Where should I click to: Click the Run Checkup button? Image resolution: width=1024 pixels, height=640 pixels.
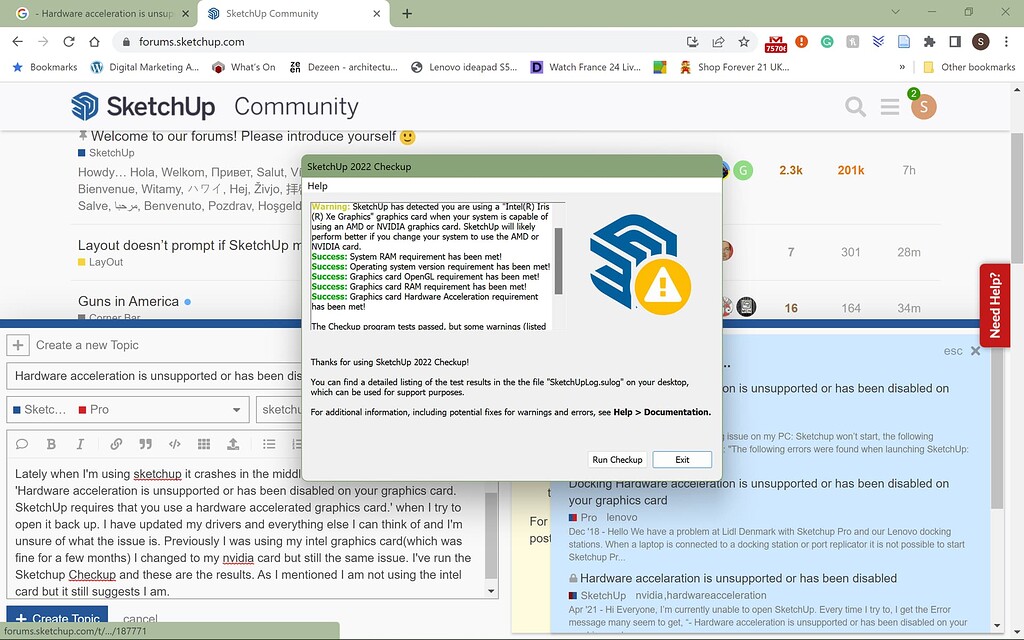tap(617, 459)
